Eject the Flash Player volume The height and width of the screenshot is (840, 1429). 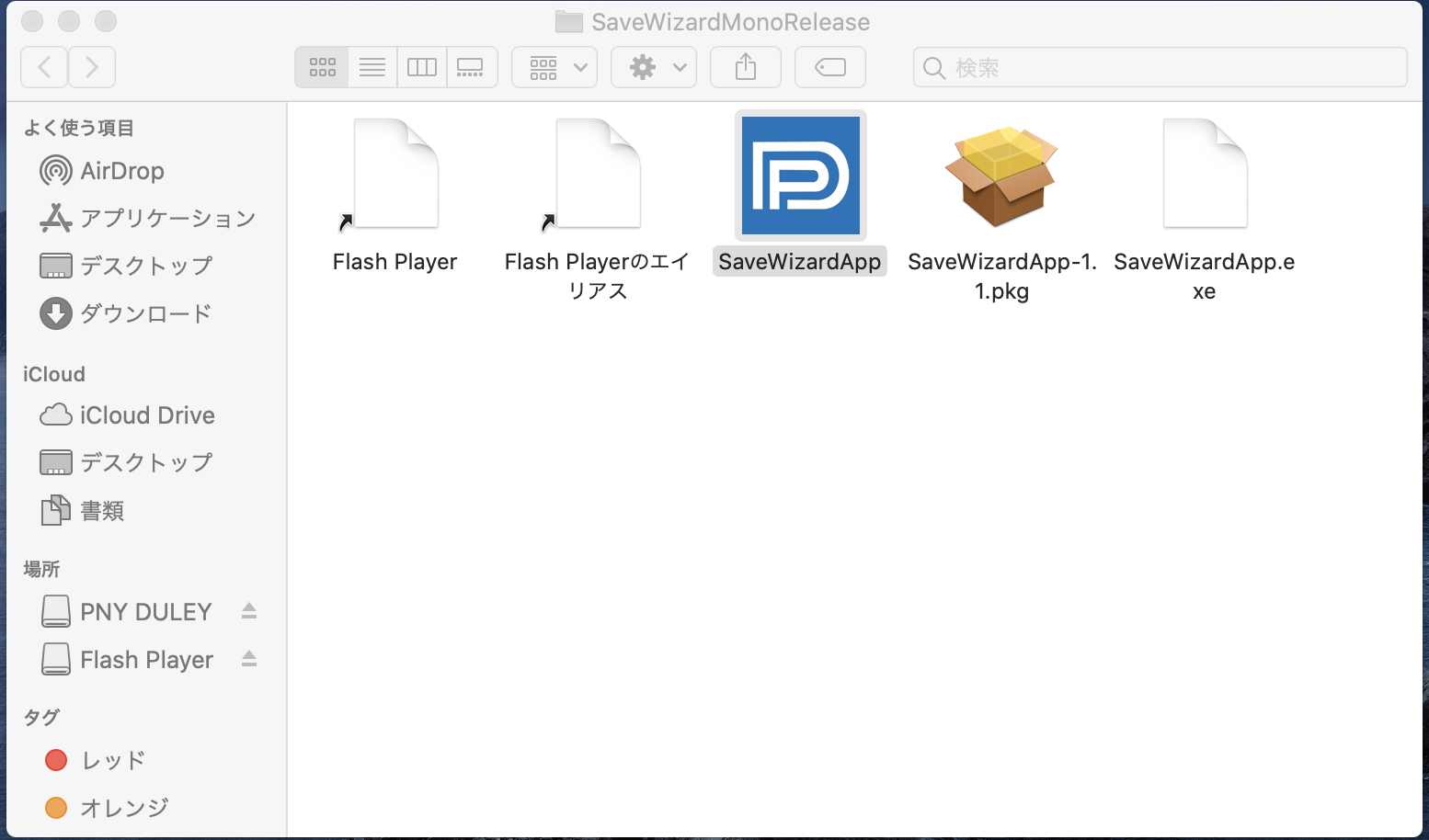pos(248,659)
